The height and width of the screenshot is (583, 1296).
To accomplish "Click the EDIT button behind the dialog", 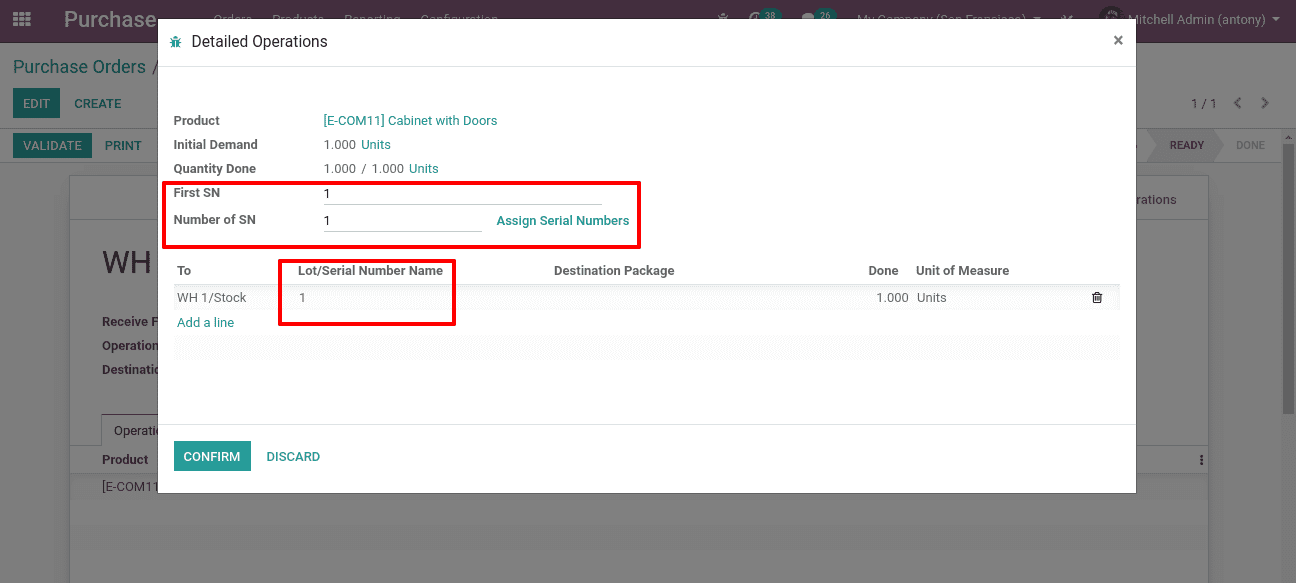I will tap(36, 103).
